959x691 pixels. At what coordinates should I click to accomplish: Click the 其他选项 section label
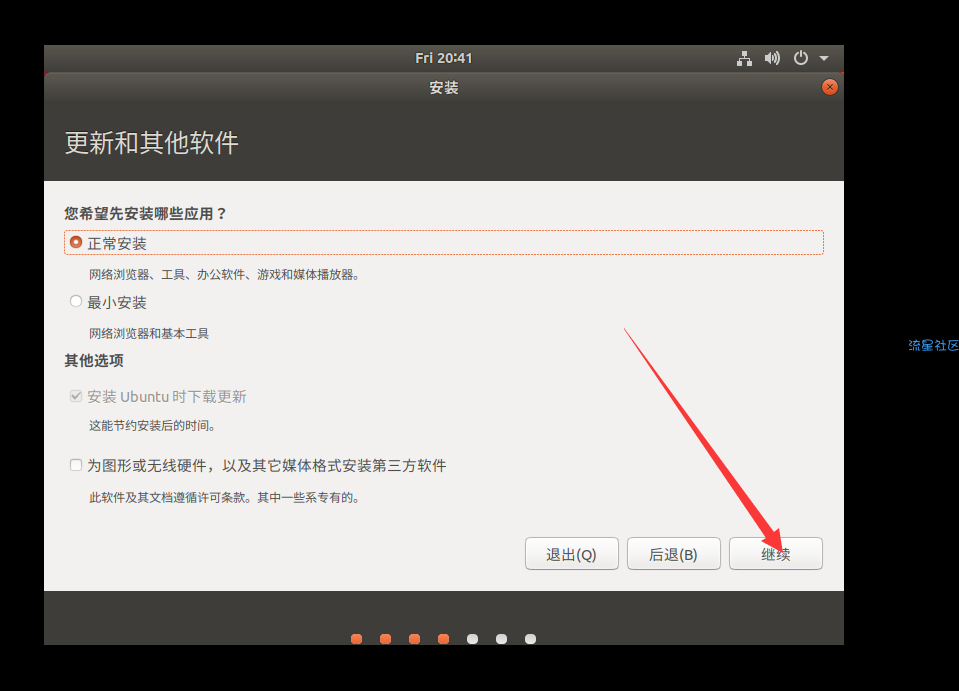click(x=94, y=361)
